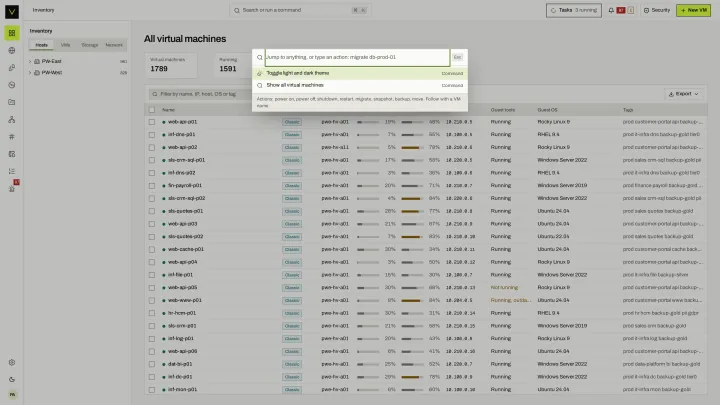The image size is (720, 405).
Task: Click the shield icon next to Security
Action: click(x=647, y=10)
